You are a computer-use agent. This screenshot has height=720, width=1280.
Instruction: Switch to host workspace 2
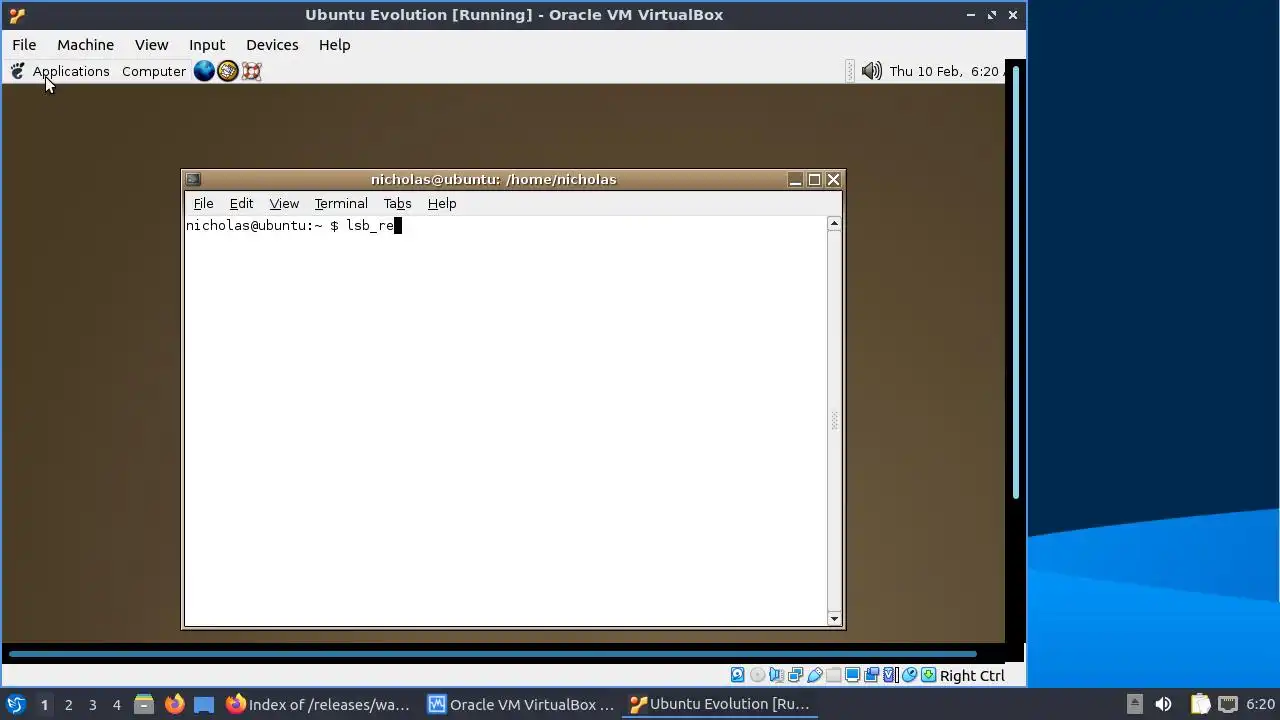point(68,704)
